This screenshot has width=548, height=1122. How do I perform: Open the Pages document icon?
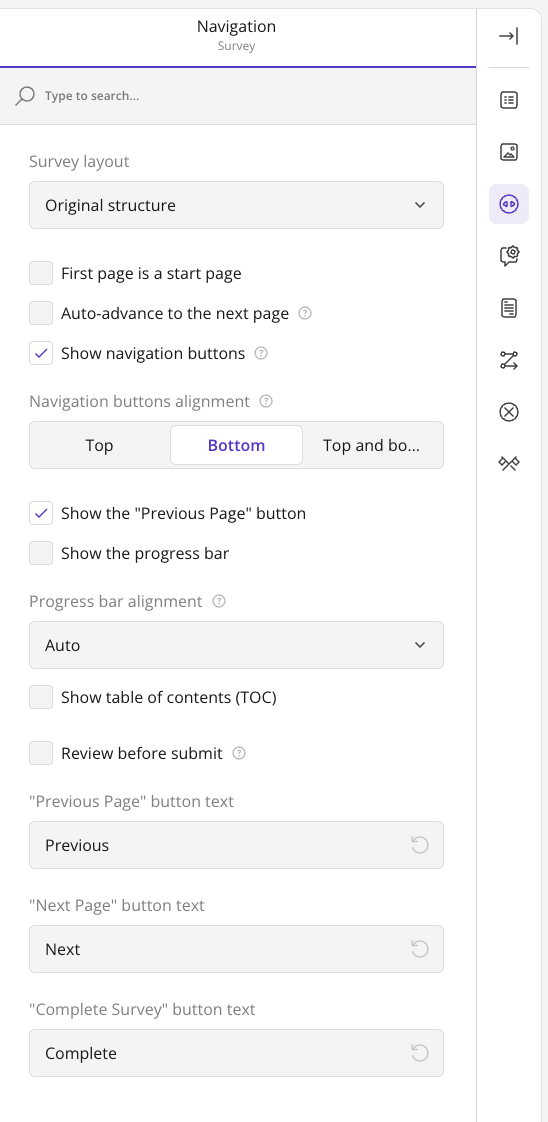coord(509,308)
